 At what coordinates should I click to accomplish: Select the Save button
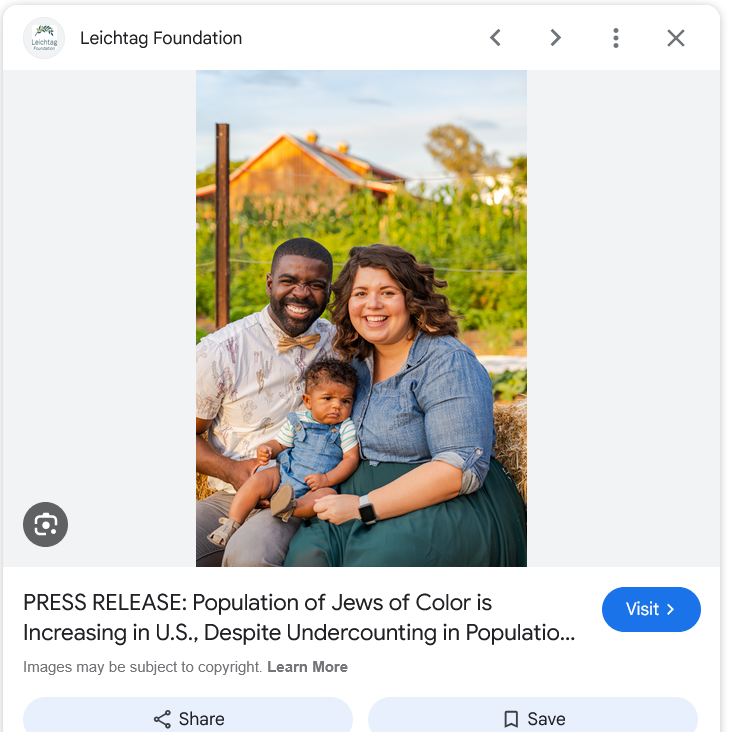pyautogui.click(x=533, y=715)
